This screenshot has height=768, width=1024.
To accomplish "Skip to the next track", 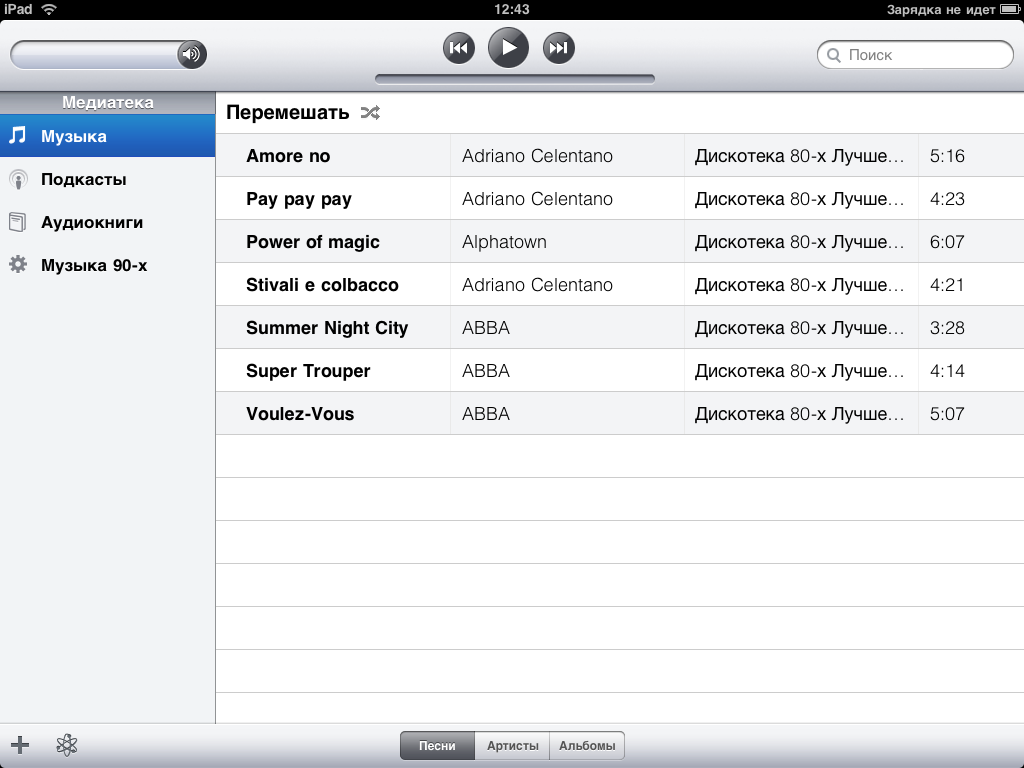I will (558, 48).
